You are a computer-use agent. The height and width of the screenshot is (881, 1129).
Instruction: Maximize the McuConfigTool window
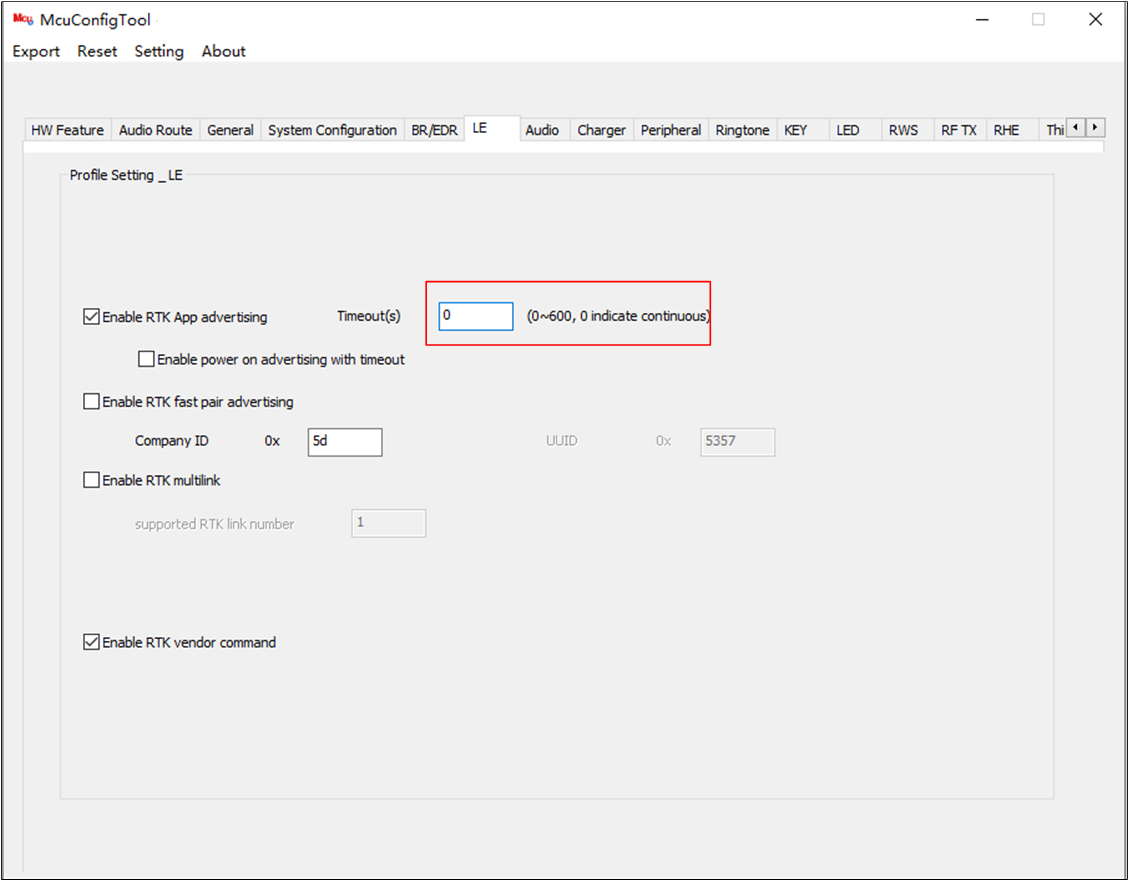pyautogui.click(x=1038, y=19)
